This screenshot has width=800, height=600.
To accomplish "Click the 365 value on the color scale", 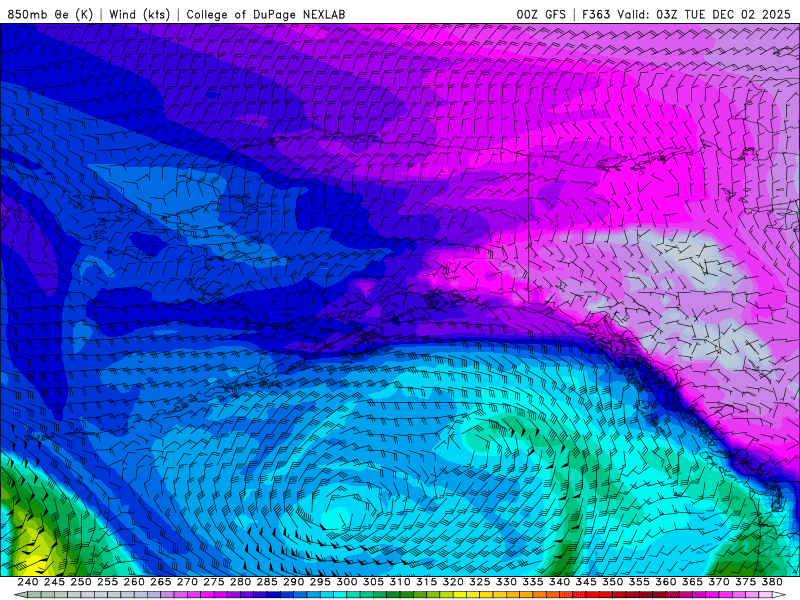I will (x=692, y=582).
